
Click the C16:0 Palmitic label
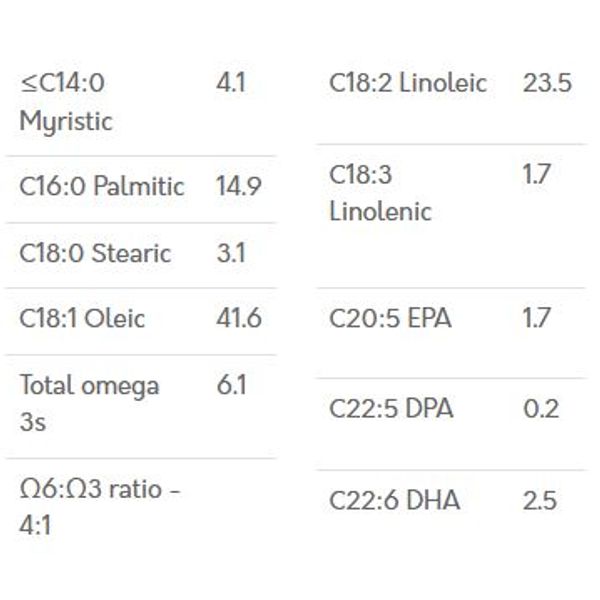(102, 187)
